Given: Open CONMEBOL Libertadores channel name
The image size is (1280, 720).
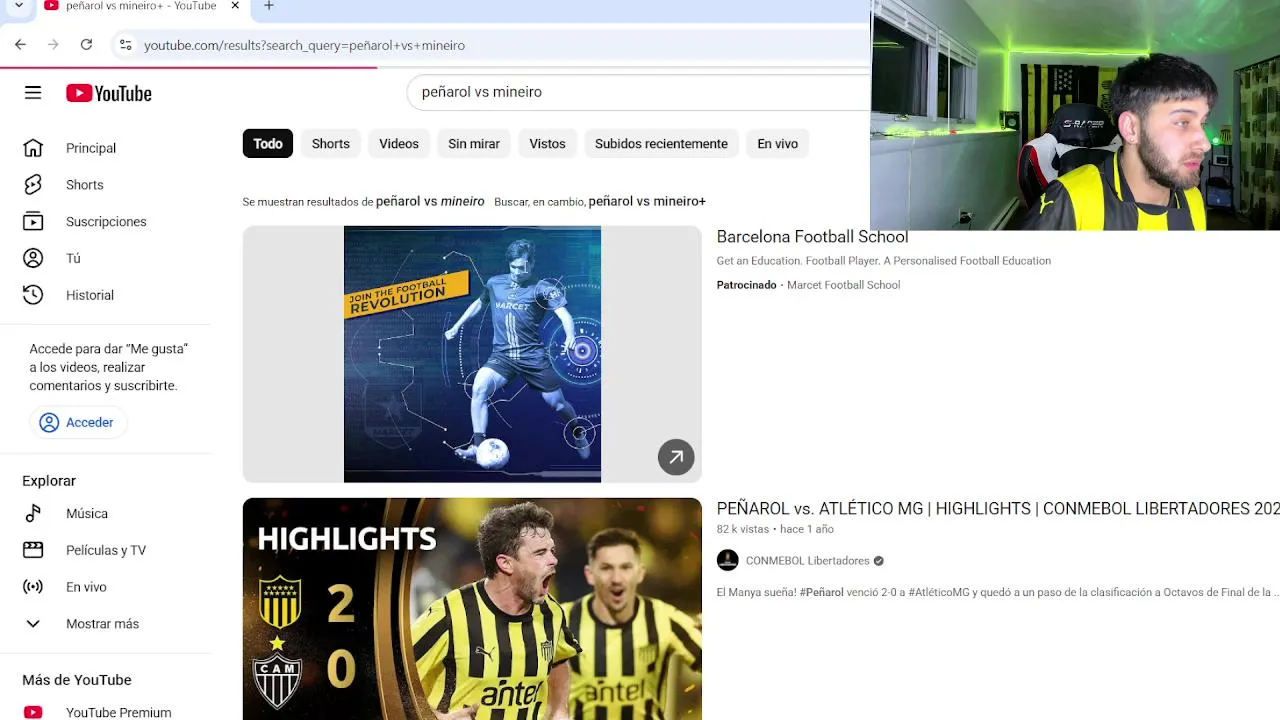Looking at the screenshot, I should (x=808, y=561).
